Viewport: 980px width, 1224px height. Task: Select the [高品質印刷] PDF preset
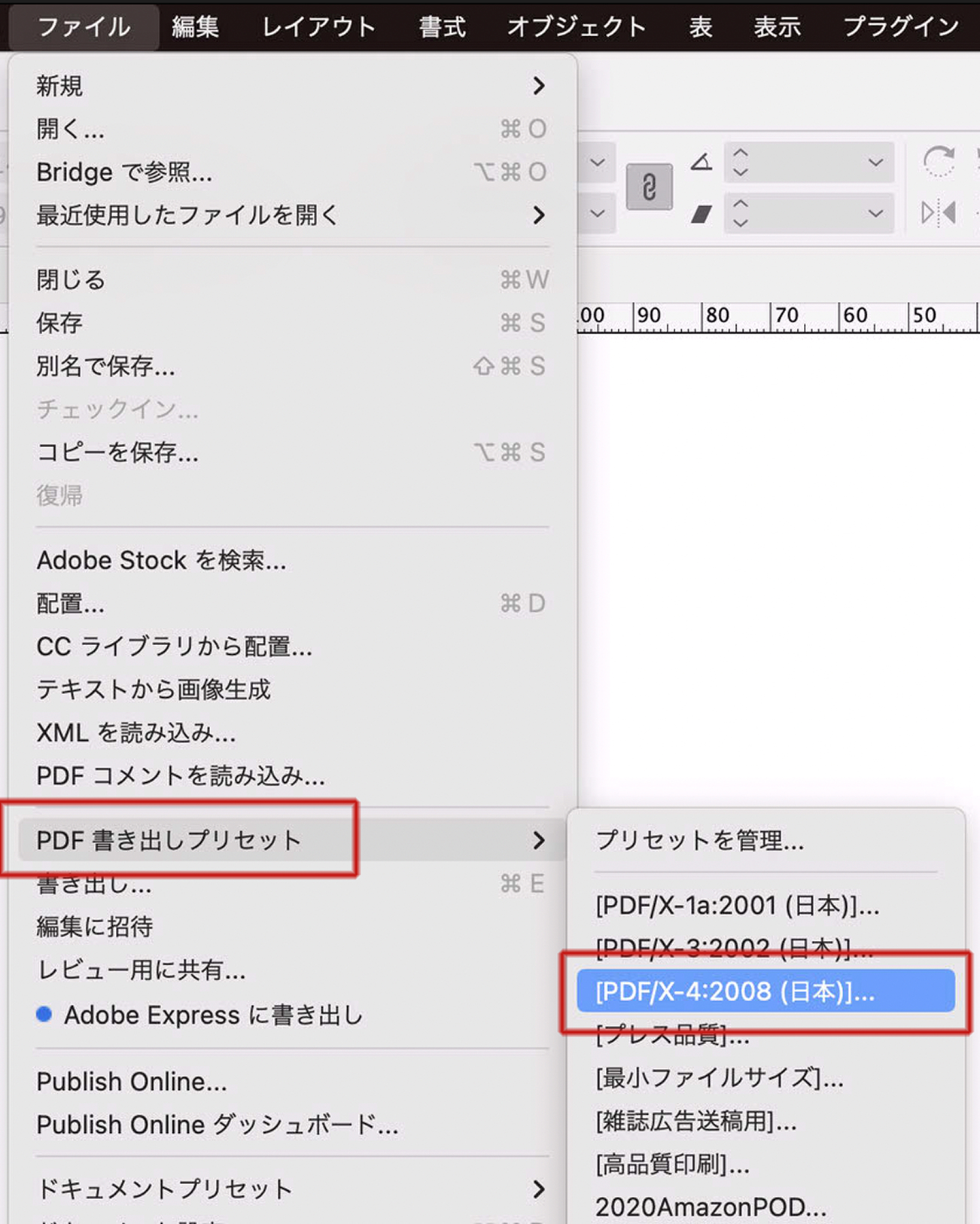(x=672, y=1165)
